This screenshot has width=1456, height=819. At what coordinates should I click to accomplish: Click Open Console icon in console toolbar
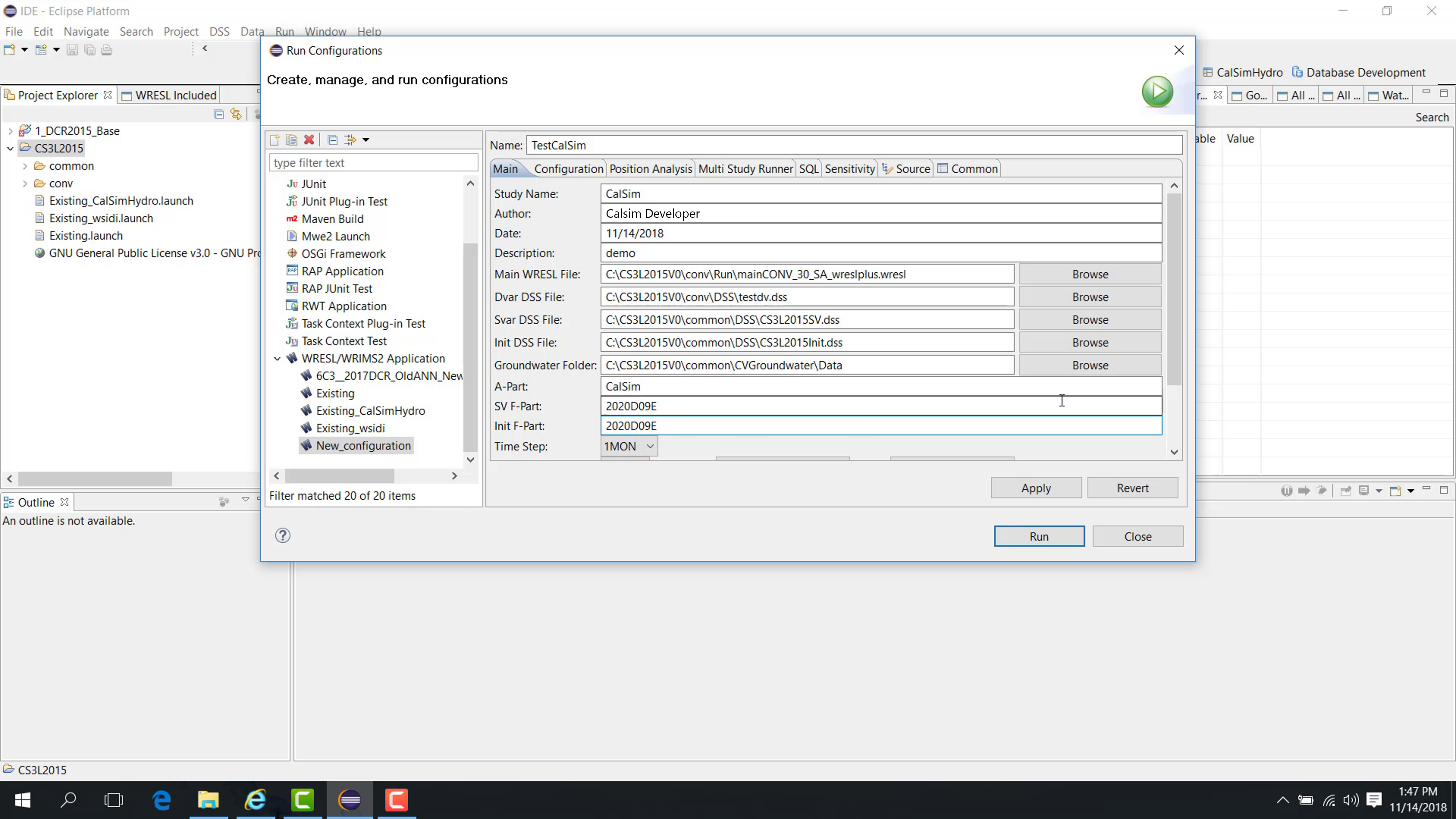[x=1395, y=491]
